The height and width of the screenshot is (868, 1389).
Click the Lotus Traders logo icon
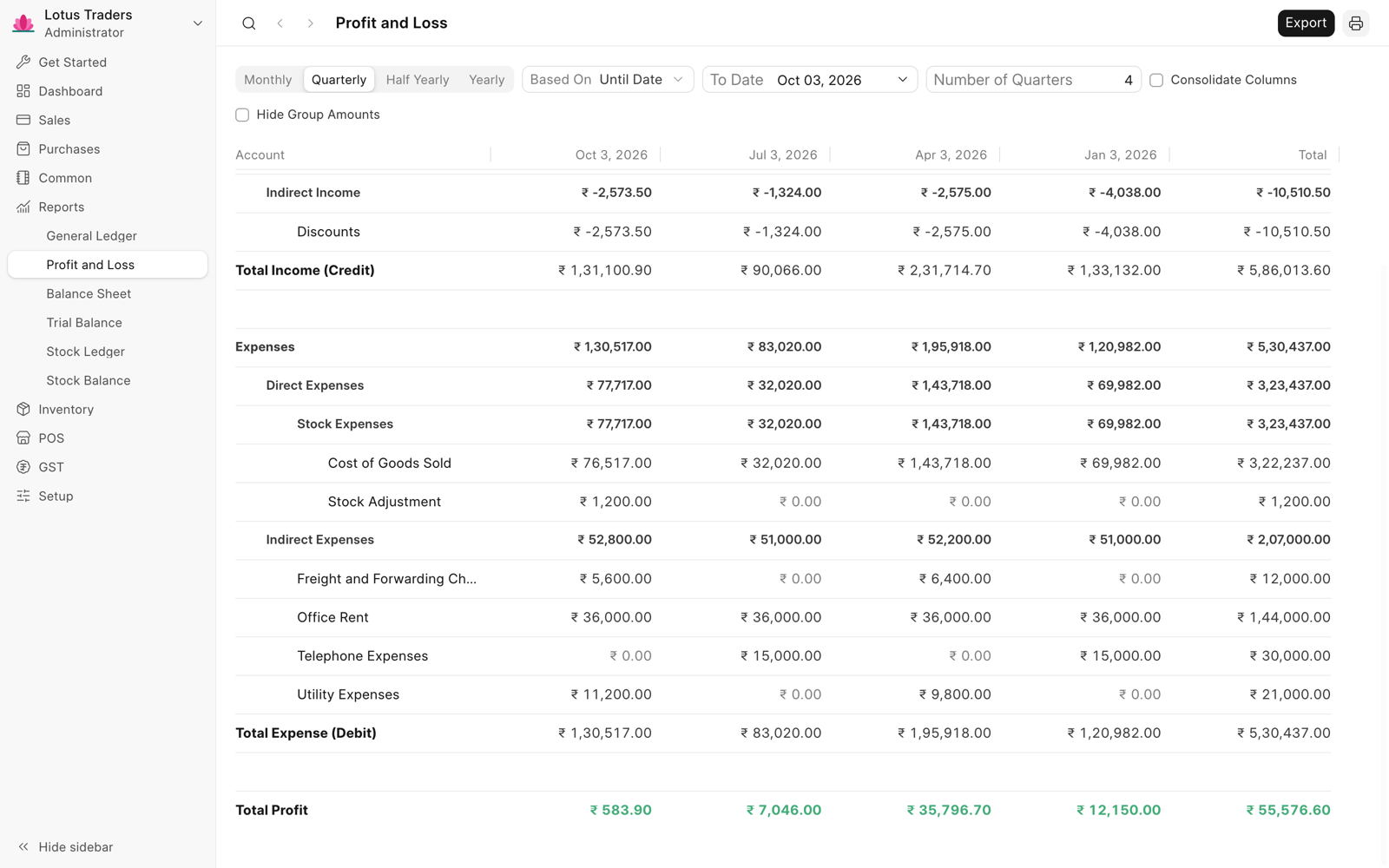[x=23, y=23]
